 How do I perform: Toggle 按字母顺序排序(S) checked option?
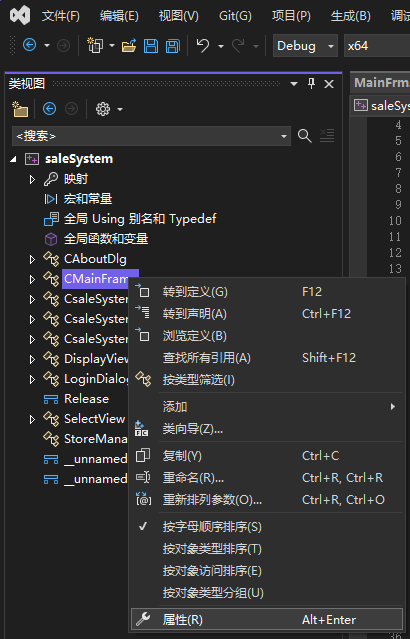267,527
